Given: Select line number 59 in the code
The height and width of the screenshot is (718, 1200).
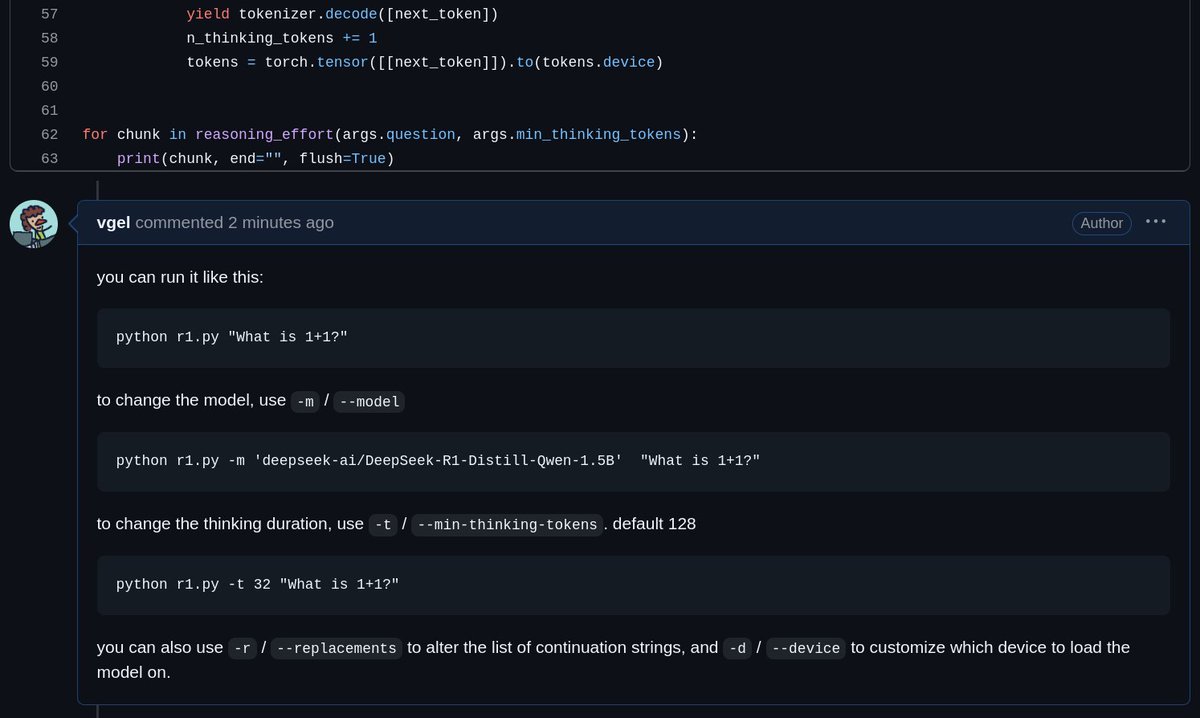Looking at the screenshot, I should click(x=49, y=62).
